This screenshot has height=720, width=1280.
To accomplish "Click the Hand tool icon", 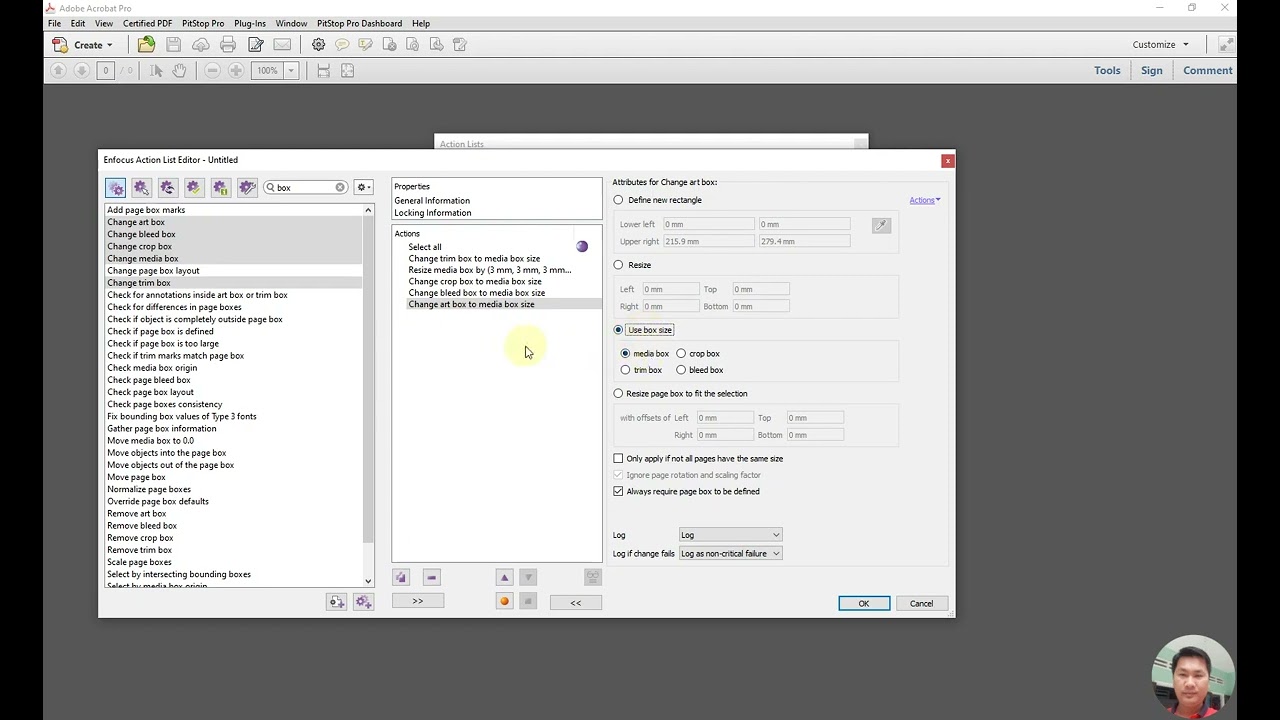I will pos(179,70).
